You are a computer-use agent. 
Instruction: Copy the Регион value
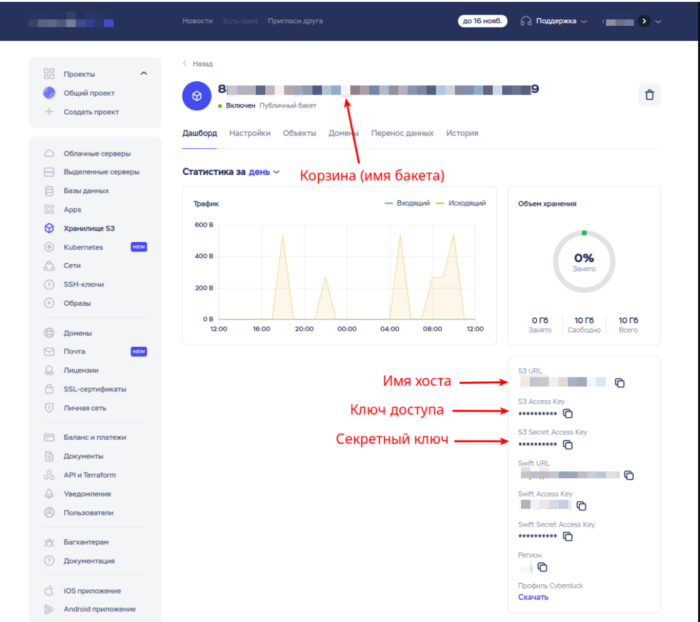point(542,567)
